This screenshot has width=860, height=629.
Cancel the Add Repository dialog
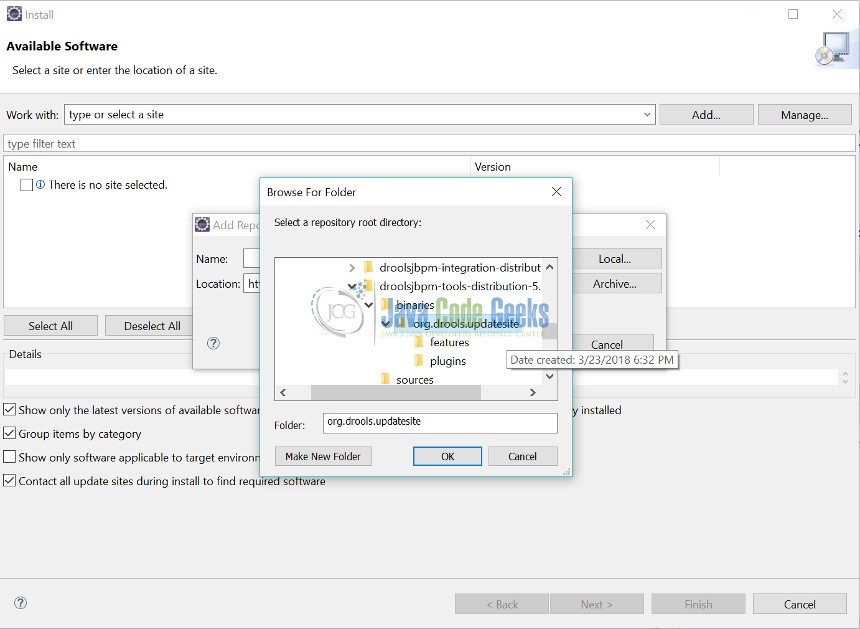click(607, 344)
